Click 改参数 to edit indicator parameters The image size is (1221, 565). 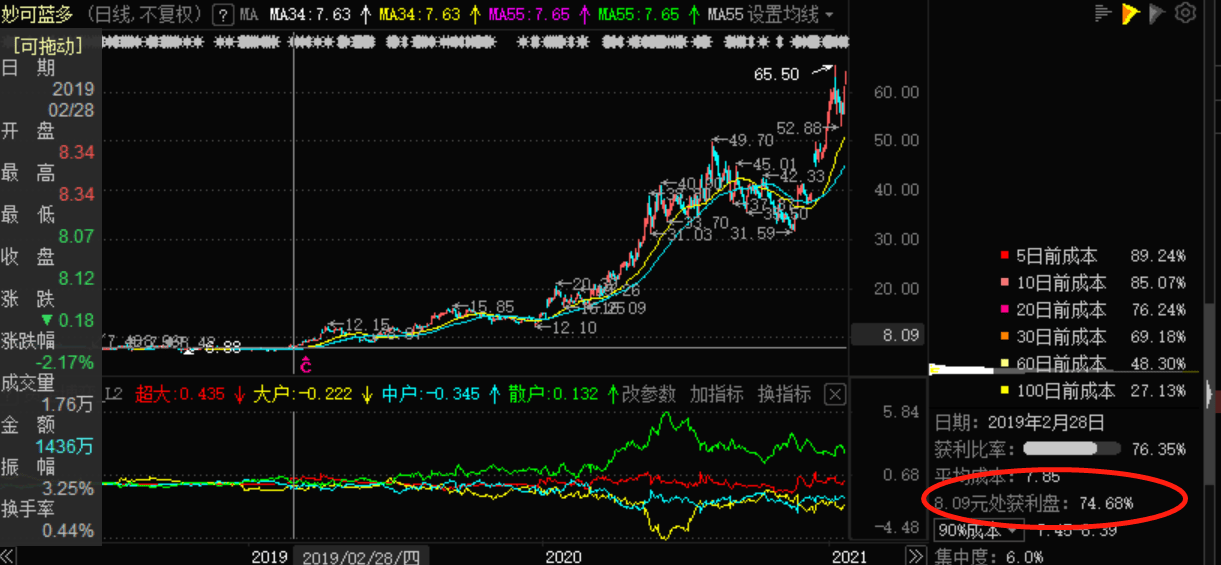[648, 394]
